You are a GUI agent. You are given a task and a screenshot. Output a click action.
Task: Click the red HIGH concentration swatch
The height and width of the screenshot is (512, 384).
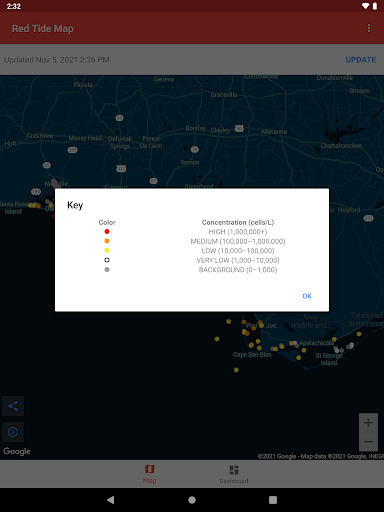[x=107, y=231]
